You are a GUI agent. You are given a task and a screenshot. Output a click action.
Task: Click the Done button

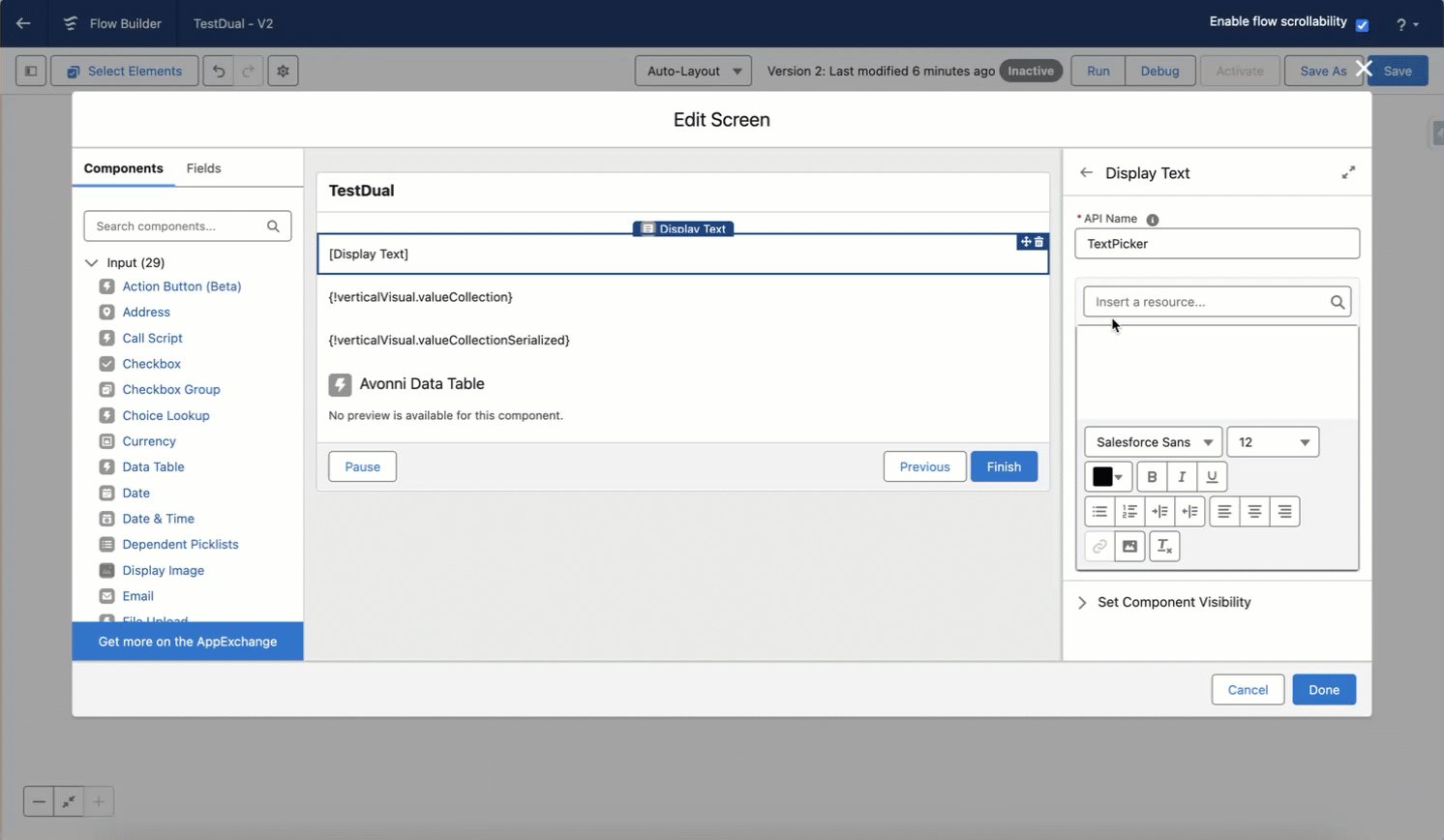pos(1323,690)
